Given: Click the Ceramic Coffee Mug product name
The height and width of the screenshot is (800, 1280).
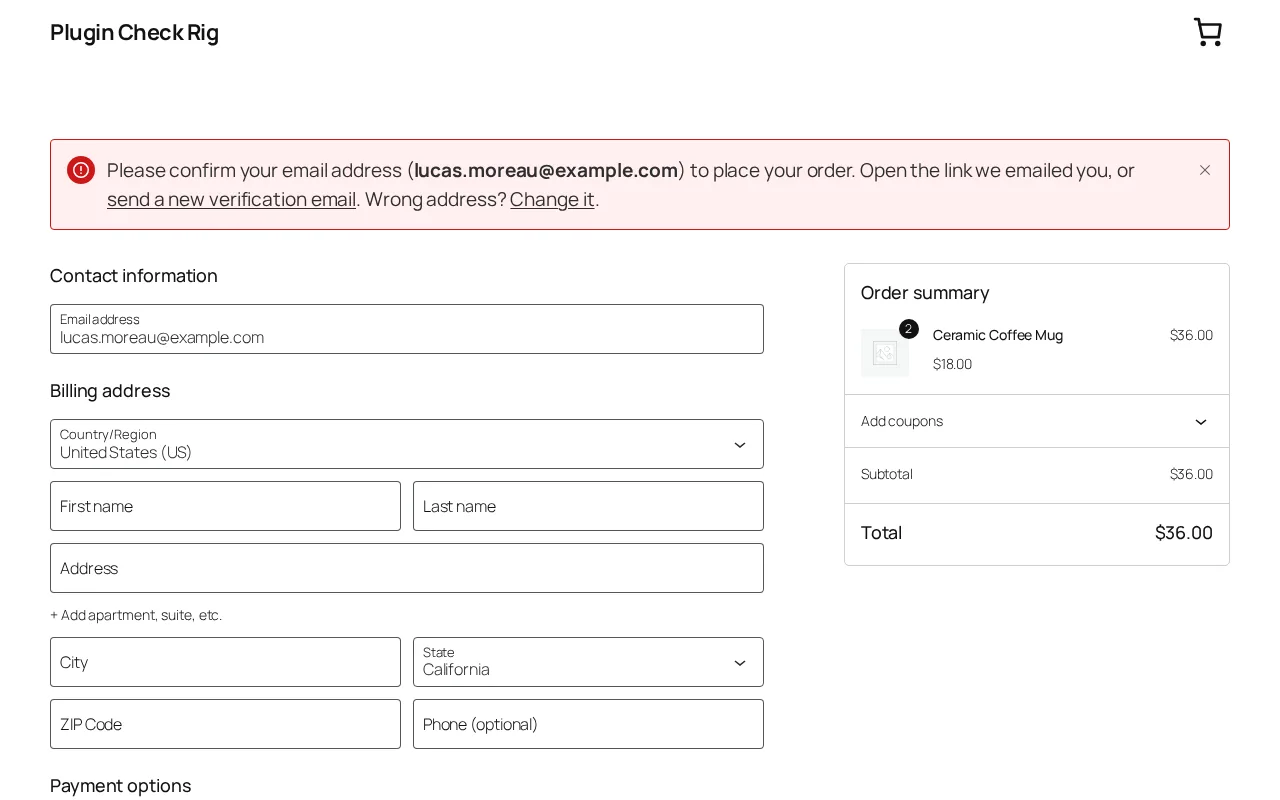Looking at the screenshot, I should (998, 335).
